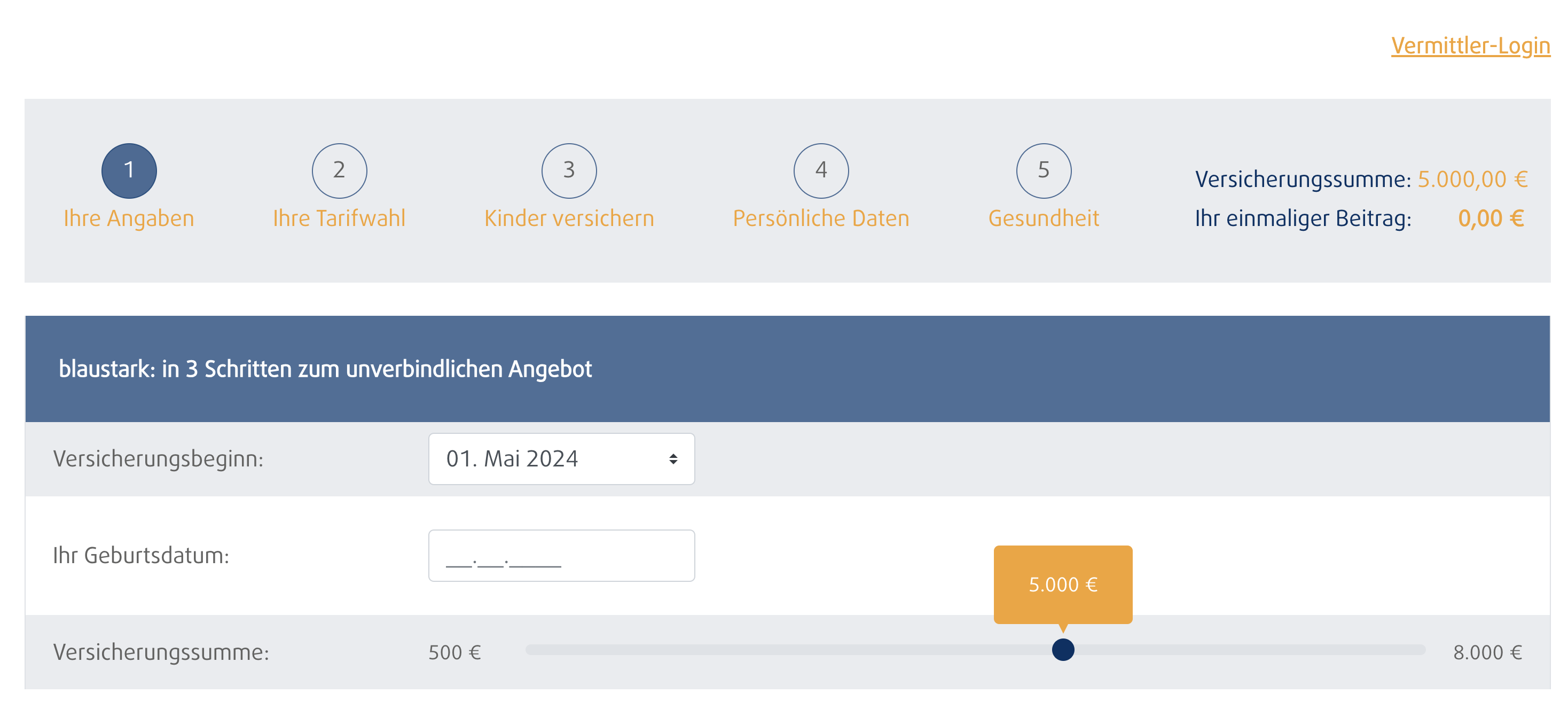Screen dimensions: 1568x701
Task: Open the 'Kinder versichern' step label
Action: pyautogui.click(x=569, y=218)
